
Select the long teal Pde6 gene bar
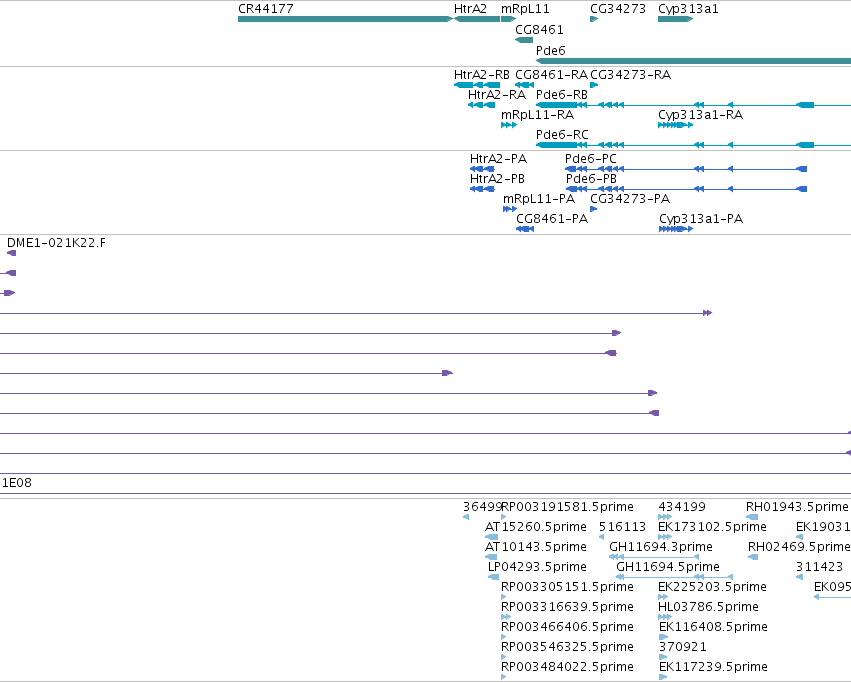(x=693, y=61)
